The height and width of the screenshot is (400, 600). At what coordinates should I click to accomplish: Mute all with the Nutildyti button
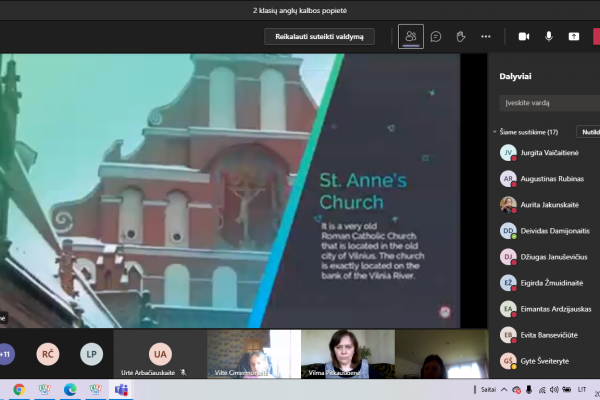tap(589, 132)
